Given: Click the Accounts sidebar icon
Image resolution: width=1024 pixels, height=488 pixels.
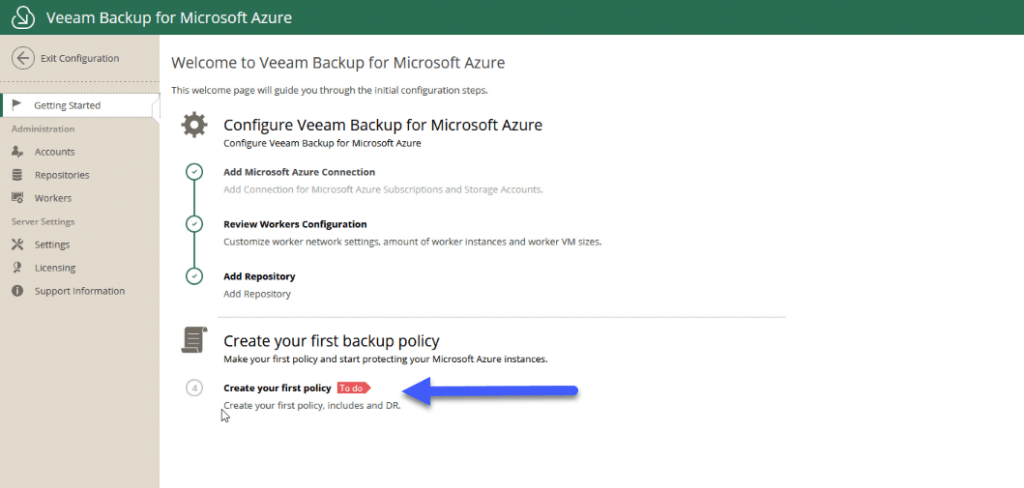Looking at the screenshot, I should pyautogui.click(x=18, y=152).
